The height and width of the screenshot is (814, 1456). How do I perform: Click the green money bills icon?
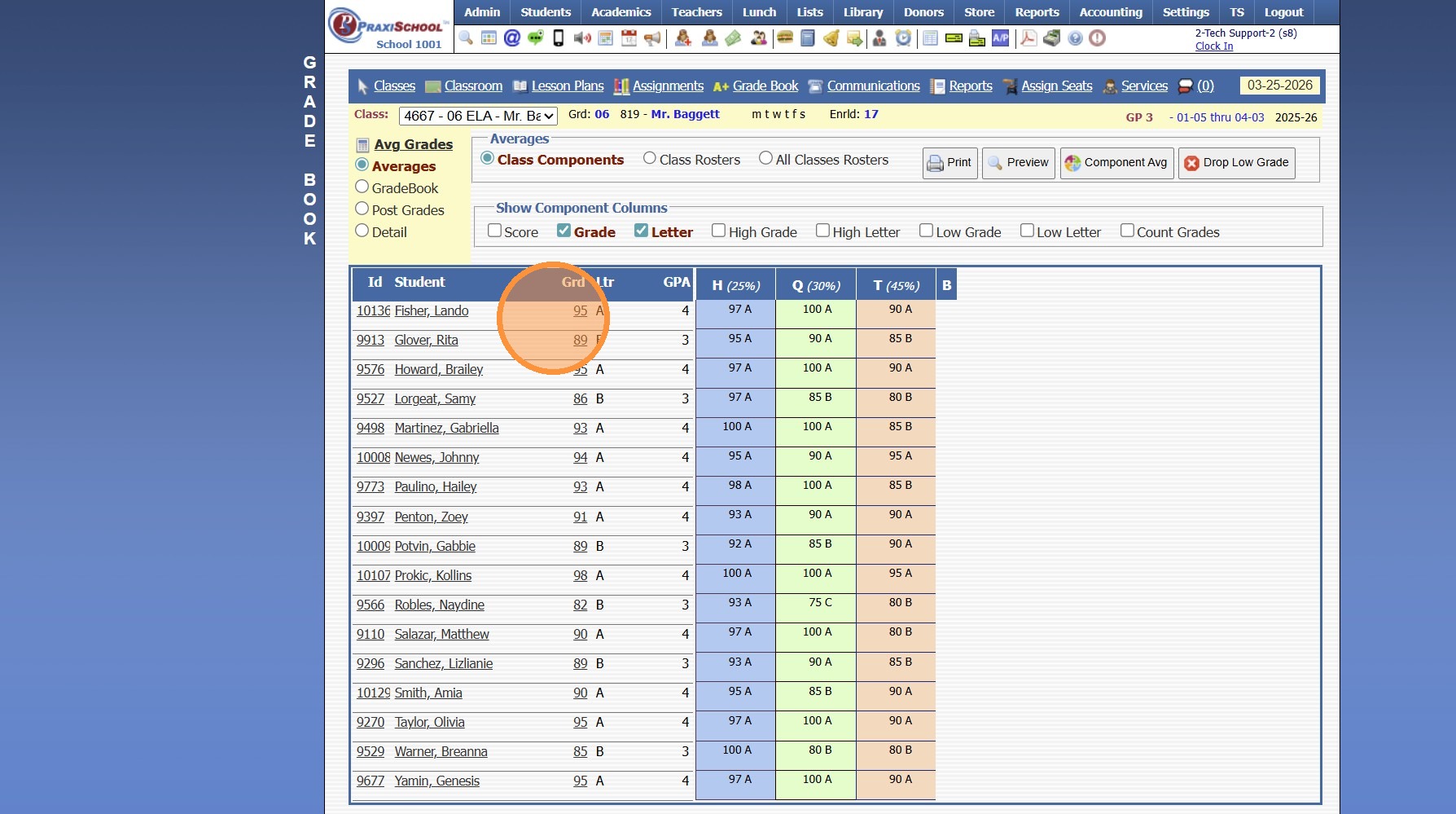coord(733,38)
